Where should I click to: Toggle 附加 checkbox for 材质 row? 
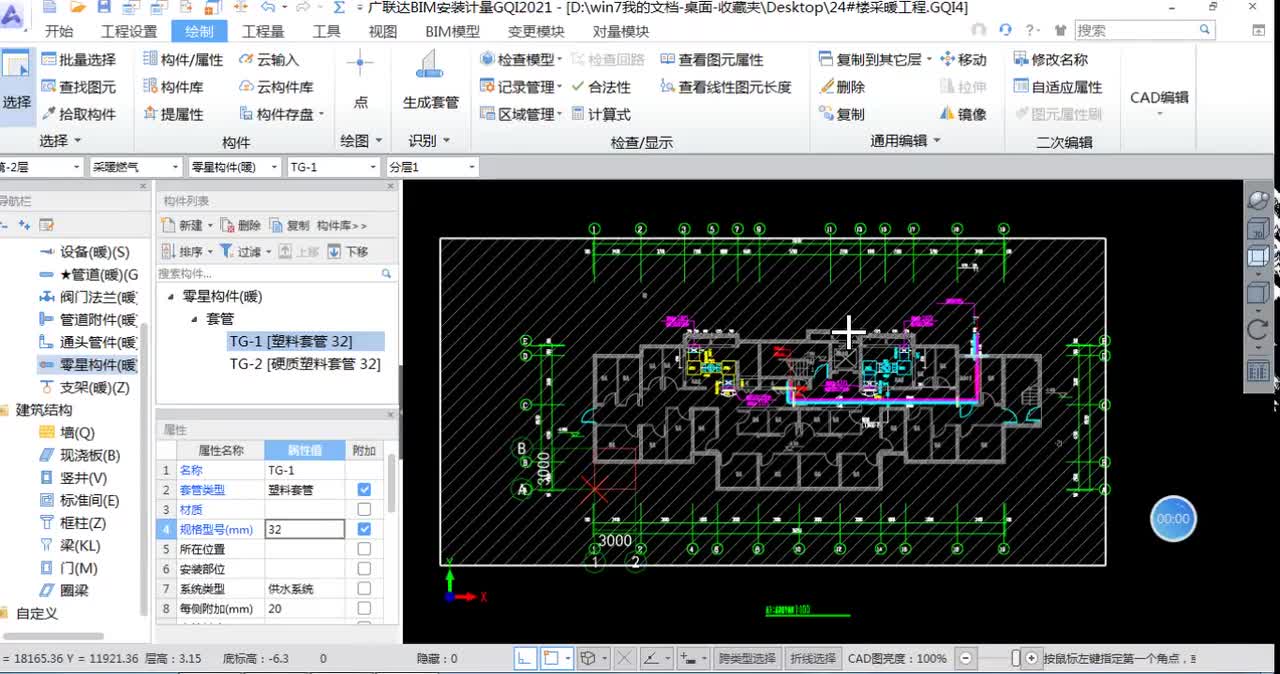click(x=364, y=510)
